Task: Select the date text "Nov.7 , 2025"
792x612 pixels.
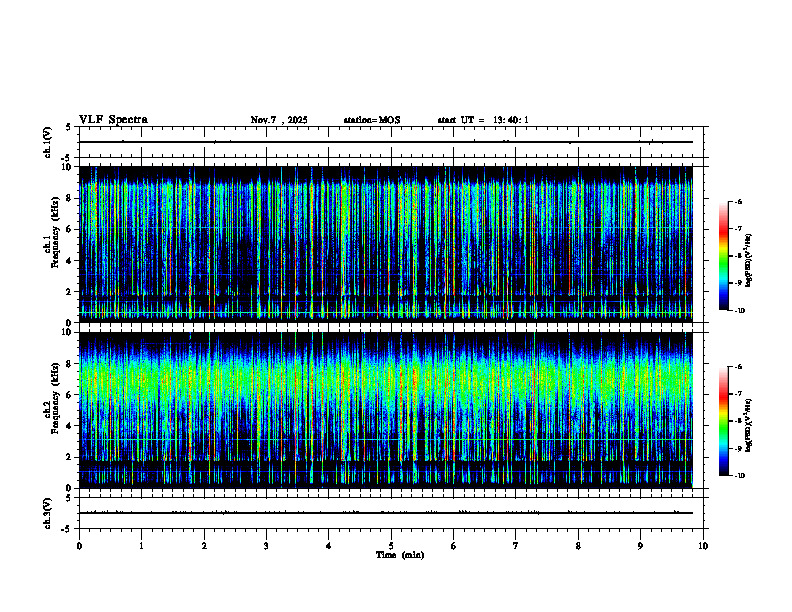Action: tap(279, 120)
